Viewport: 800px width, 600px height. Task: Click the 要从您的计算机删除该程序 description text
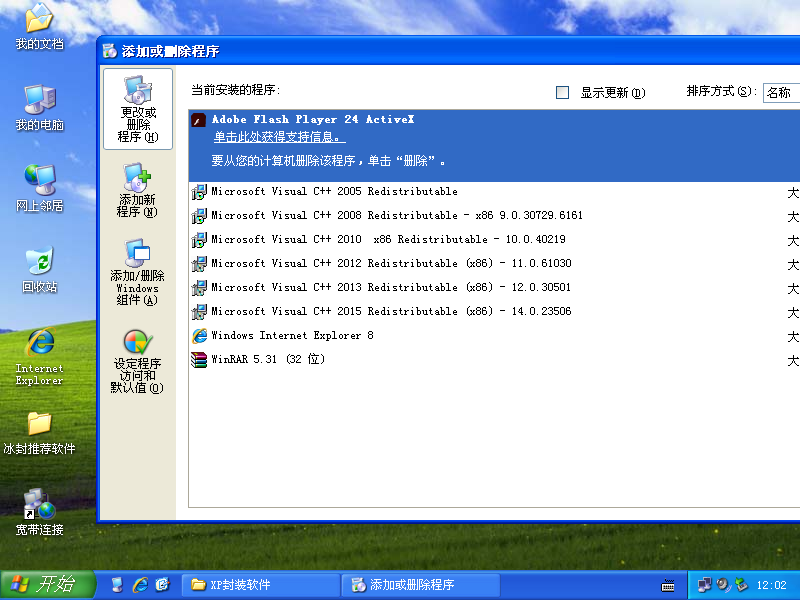(x=328, y=161)
